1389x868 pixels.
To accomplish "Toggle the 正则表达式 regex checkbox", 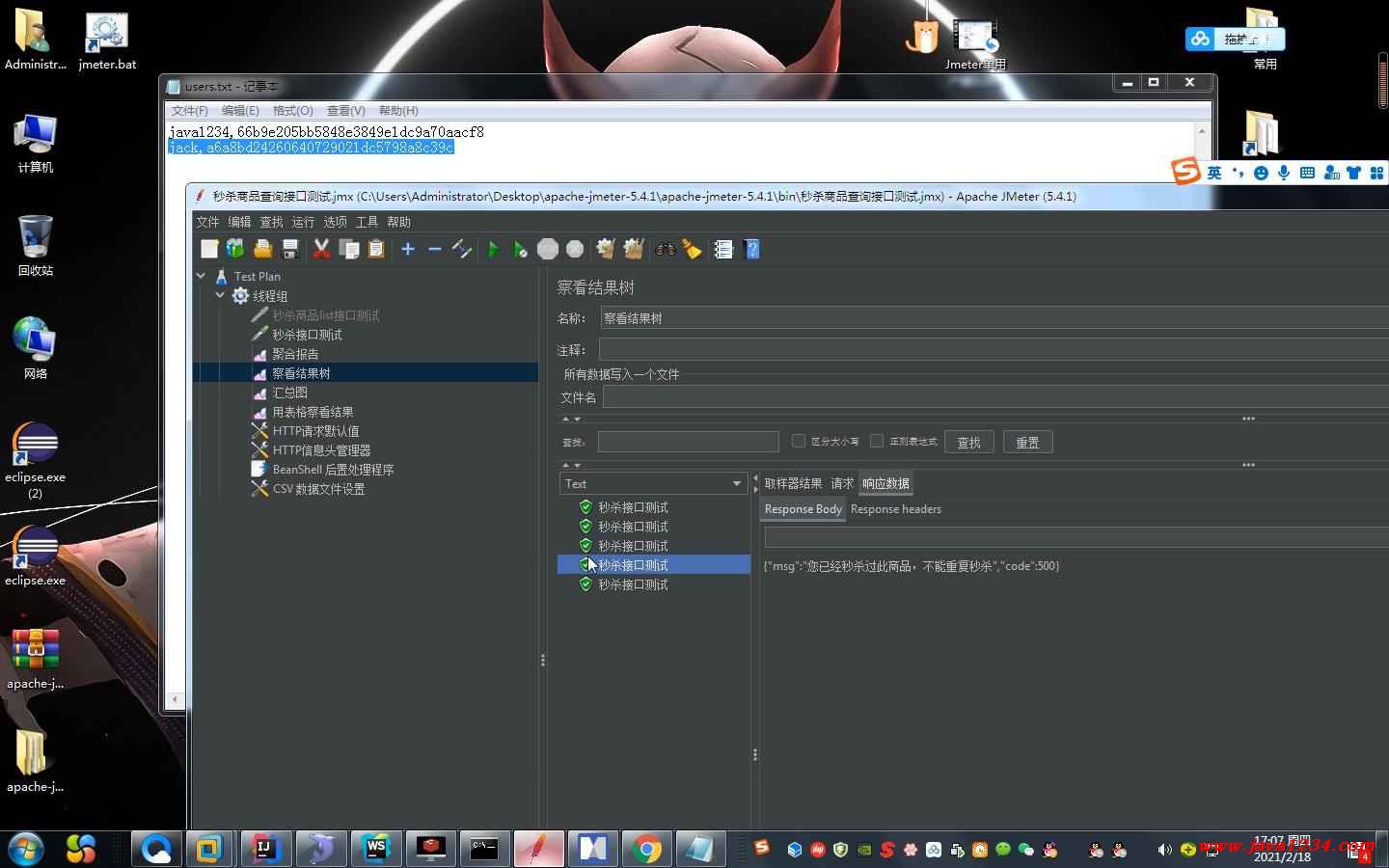I will (x=877, y=441).
